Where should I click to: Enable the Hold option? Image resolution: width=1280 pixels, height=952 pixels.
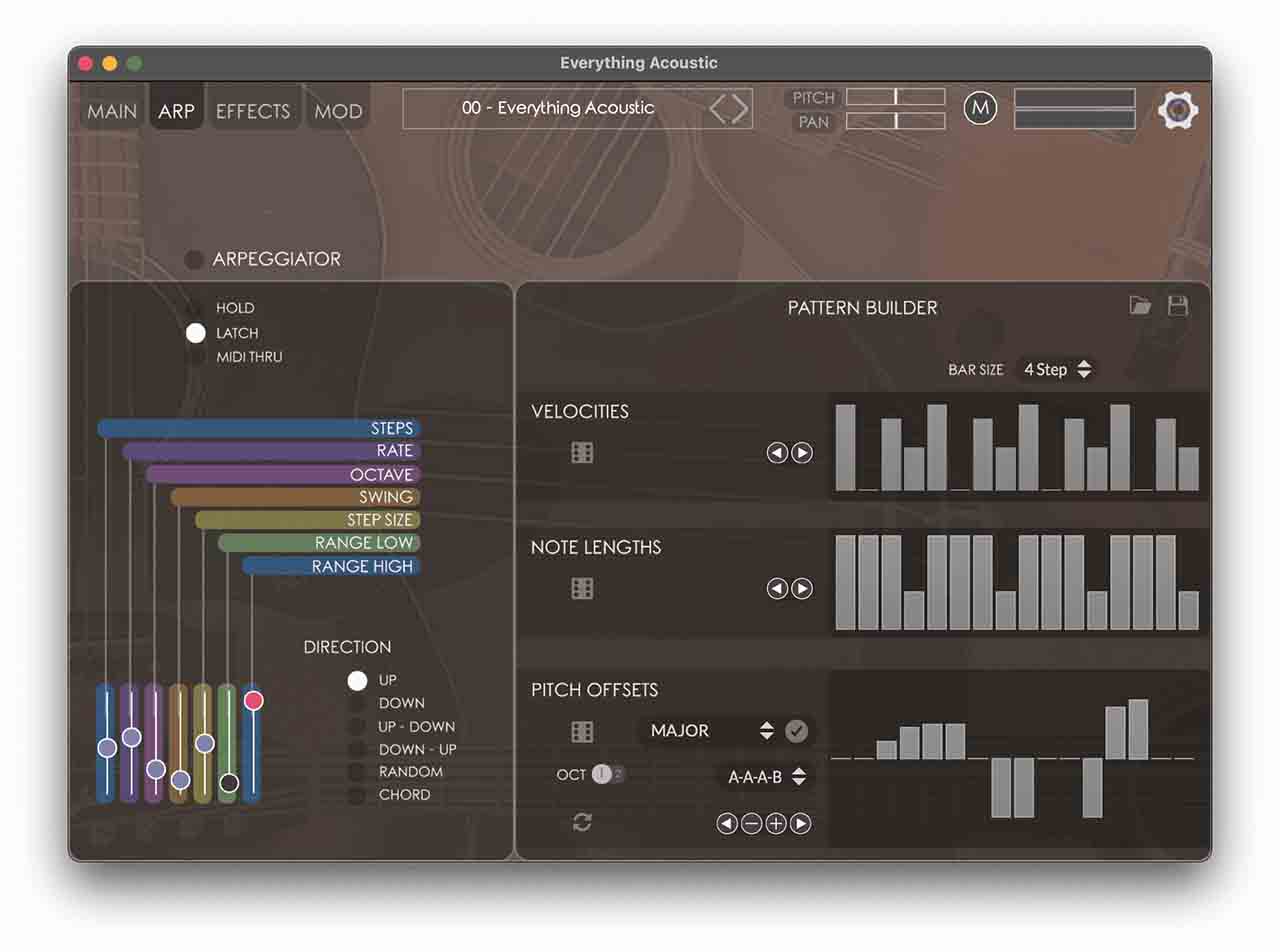[x=196, y=308]
